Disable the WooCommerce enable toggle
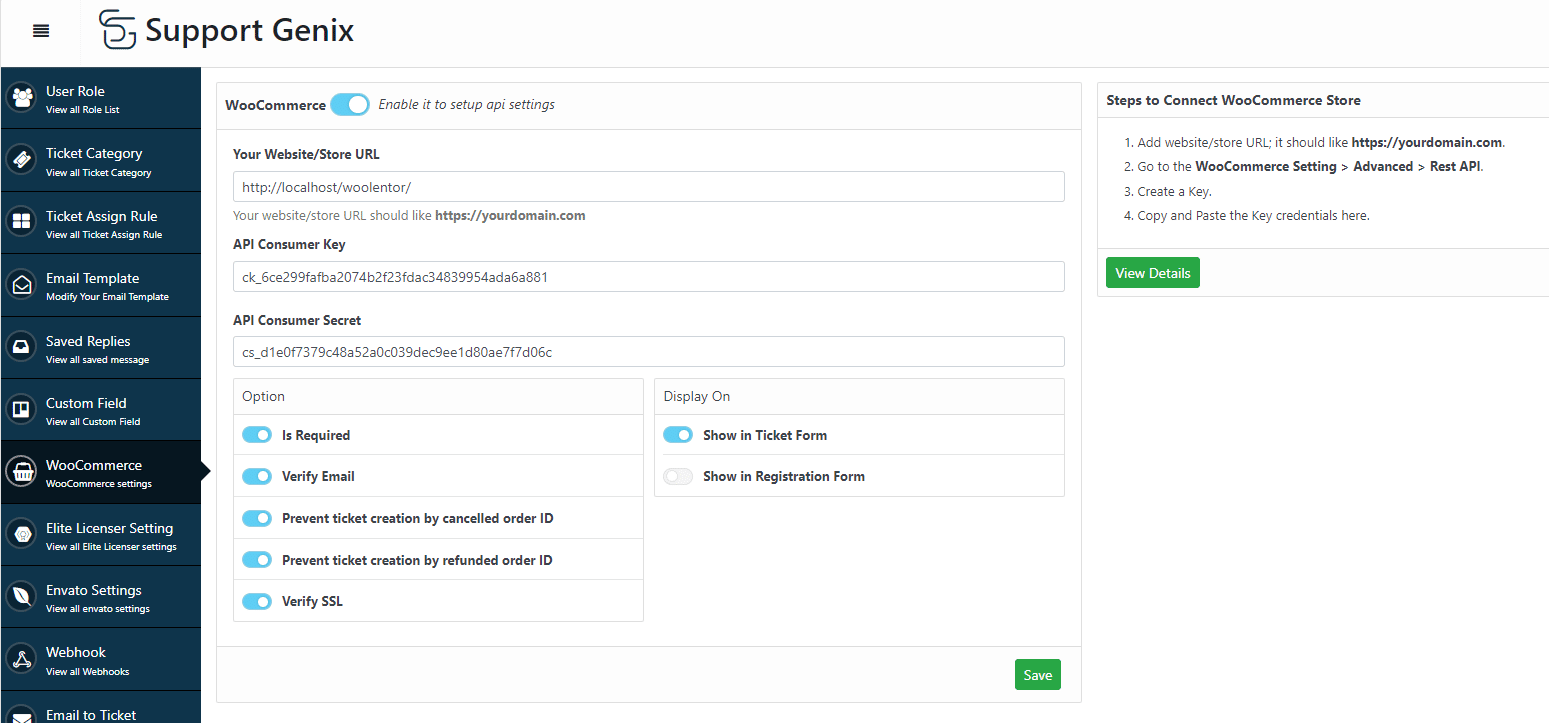 349,104
